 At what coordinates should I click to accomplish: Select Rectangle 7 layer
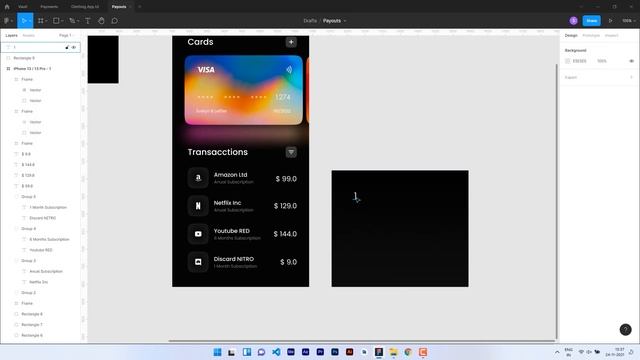pyautogui.click(x=32, y=324)
